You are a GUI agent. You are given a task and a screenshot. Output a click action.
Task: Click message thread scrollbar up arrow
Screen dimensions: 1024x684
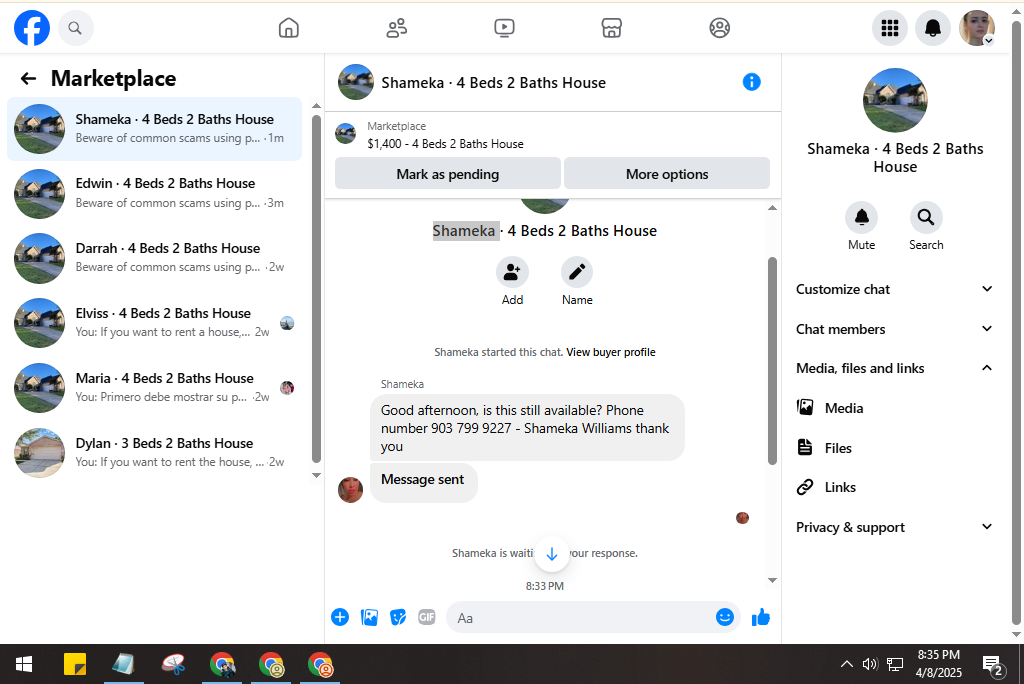click(x=772, y=208)
